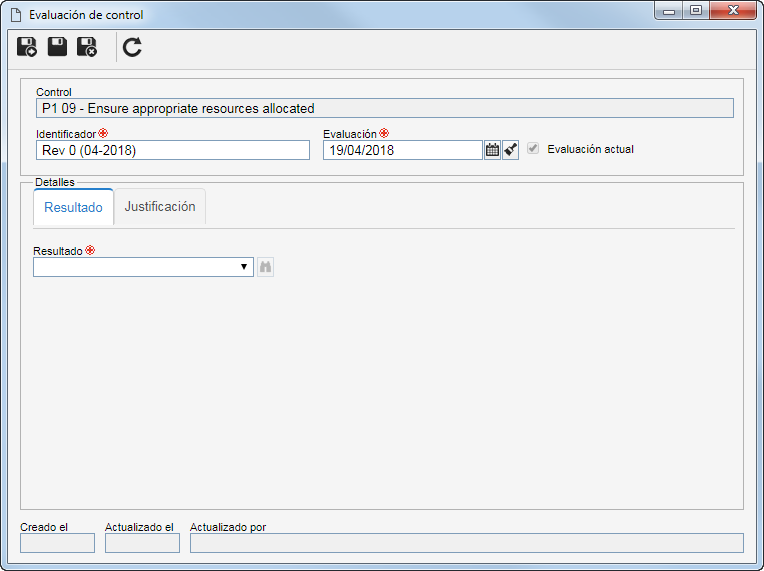Click the Save and New toolbar icon
The image size is (764, 571).
click(x=27, y=47)
